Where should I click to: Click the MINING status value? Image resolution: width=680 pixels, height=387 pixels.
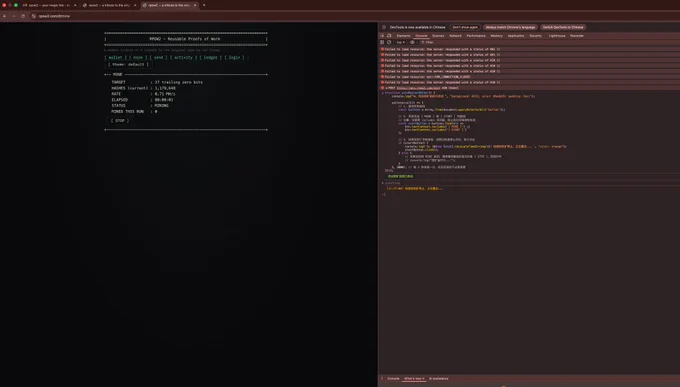162,105
